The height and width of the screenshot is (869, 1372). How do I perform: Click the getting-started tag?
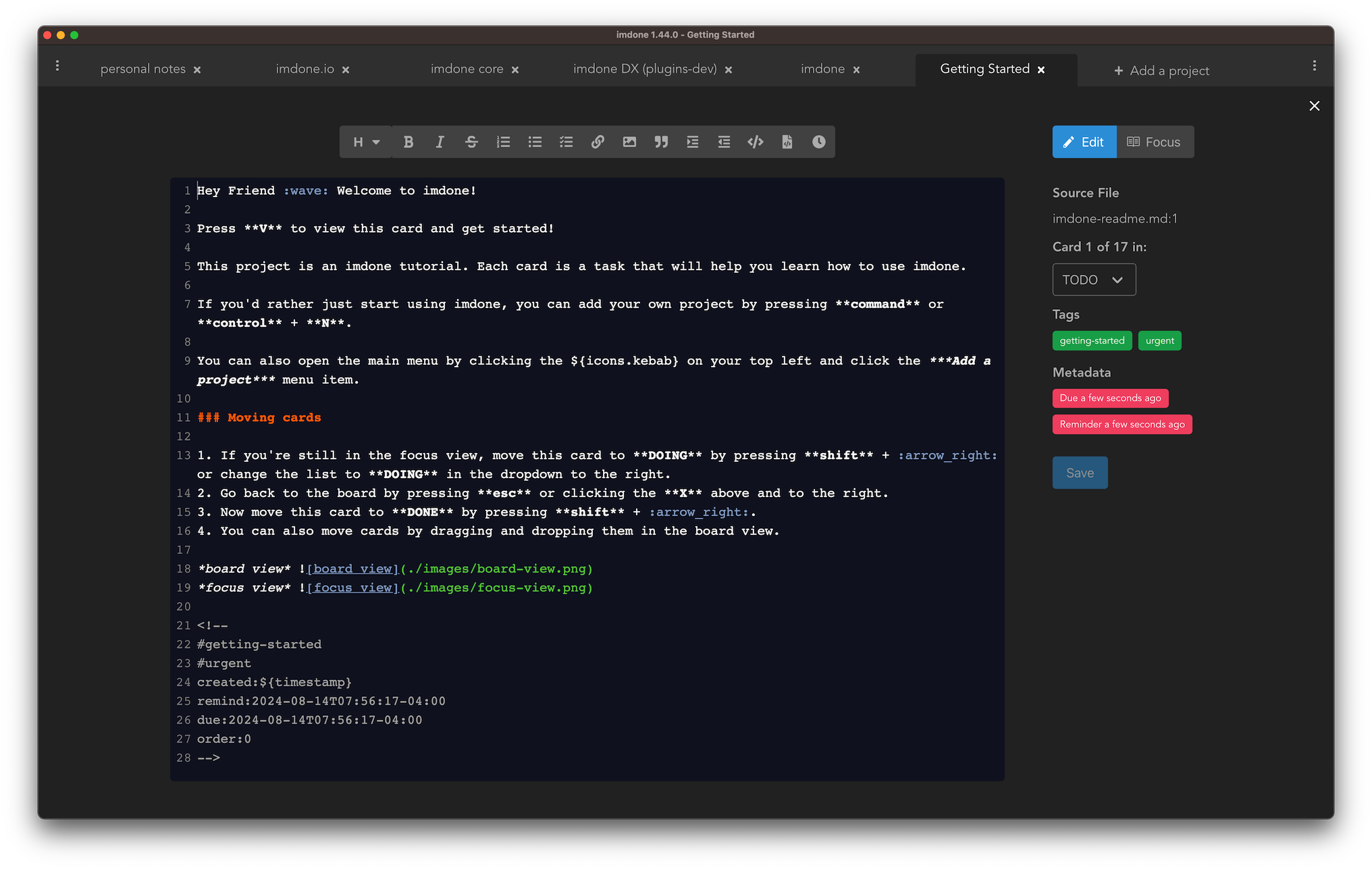click(1092, 340)
